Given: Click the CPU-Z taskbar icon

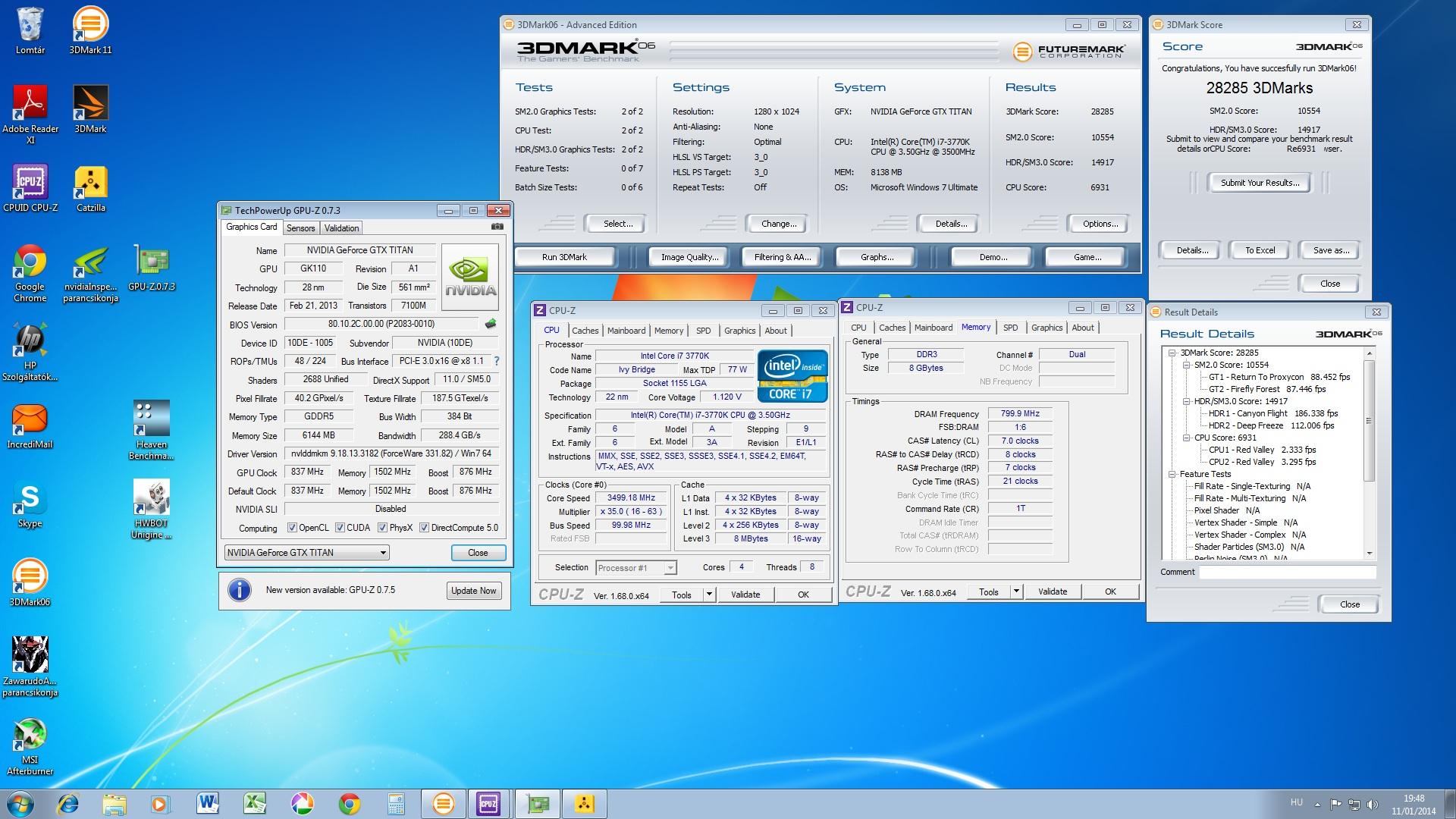Looking at the screenshot, I should 488,804.
